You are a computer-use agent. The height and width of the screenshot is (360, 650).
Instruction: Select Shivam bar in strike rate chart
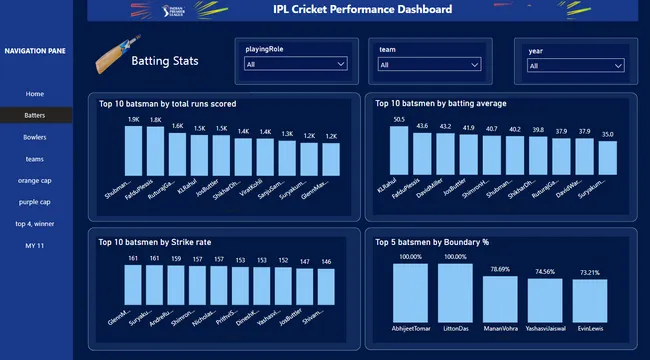pos(326,287)
